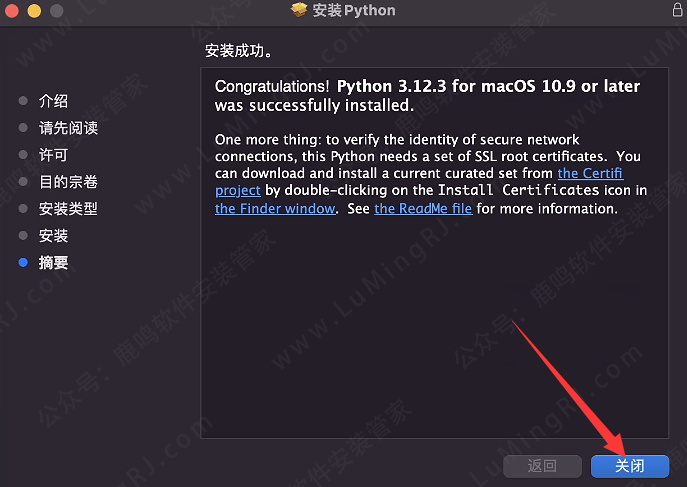Click the lock icon in title bar

[x=677, y=10]
